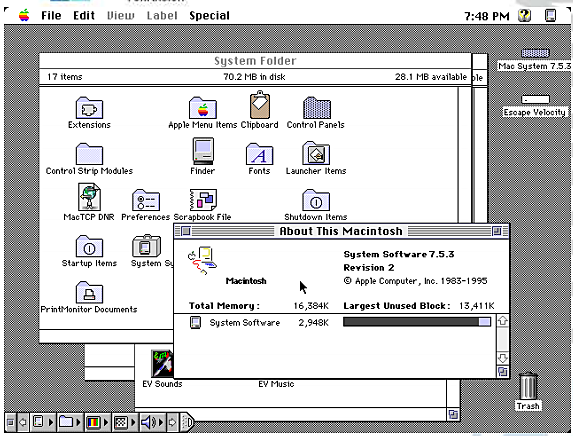Open the Label menu
The image size is (573, 436).
click(162, 16)
